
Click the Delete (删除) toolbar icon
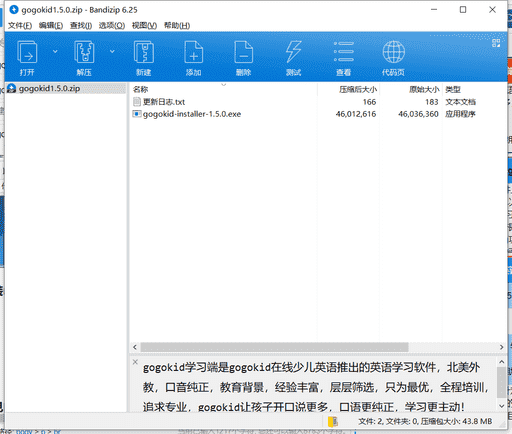pyautogui.click(x=244, y=52)
